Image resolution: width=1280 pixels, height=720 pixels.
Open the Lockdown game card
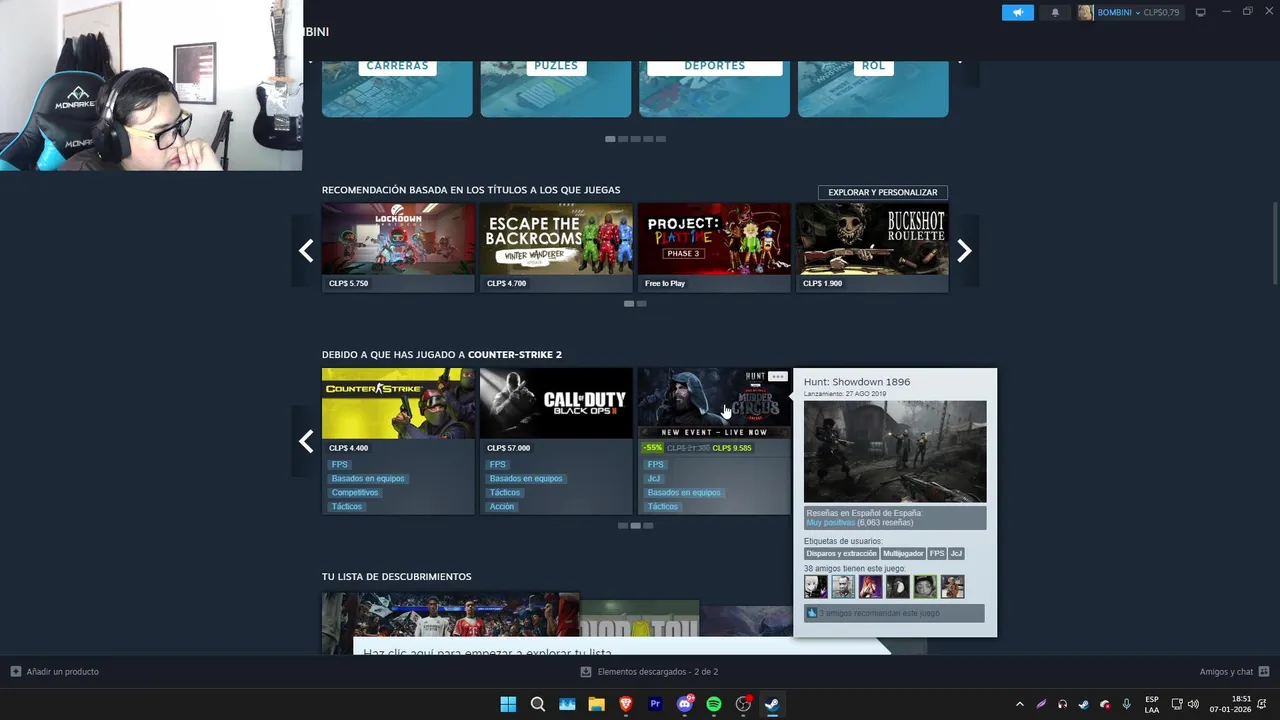tap(398, 247)
